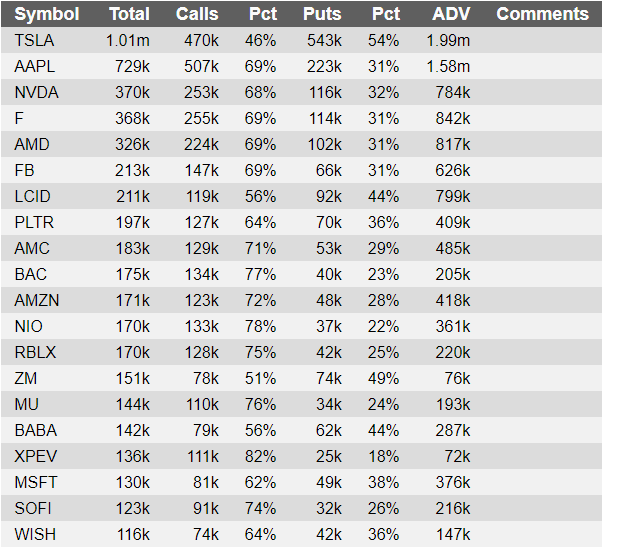
Task: Select the NVDA symbol cell
Action: point(36,93)
